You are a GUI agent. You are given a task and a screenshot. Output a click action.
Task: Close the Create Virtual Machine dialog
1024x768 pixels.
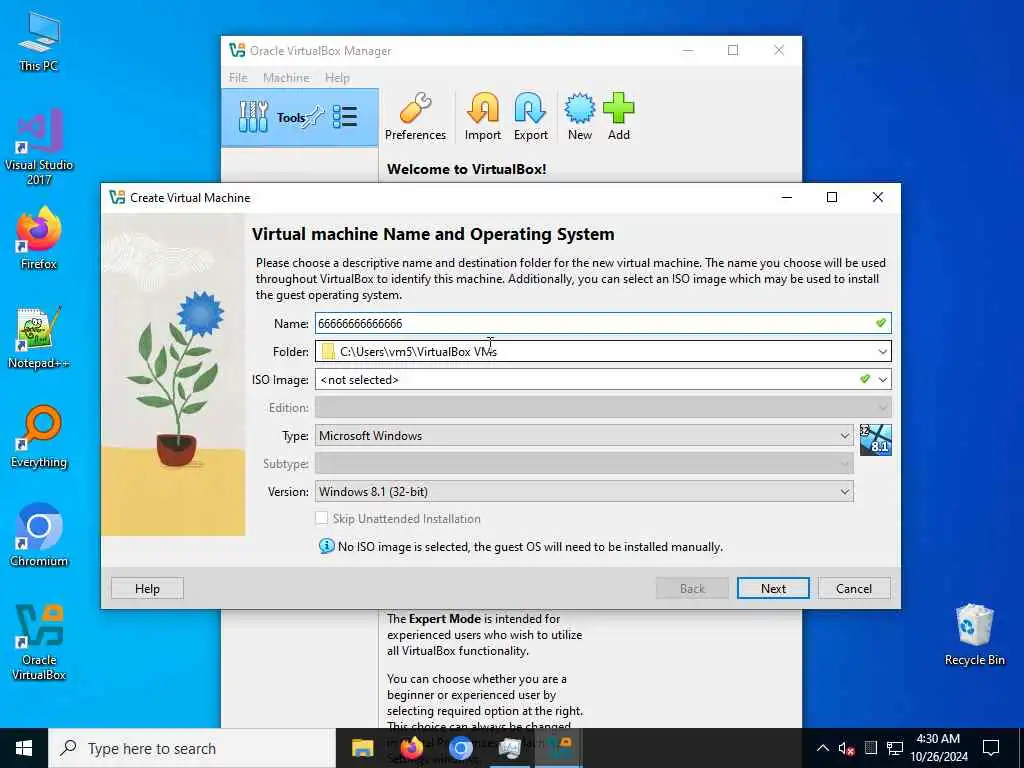878,197
